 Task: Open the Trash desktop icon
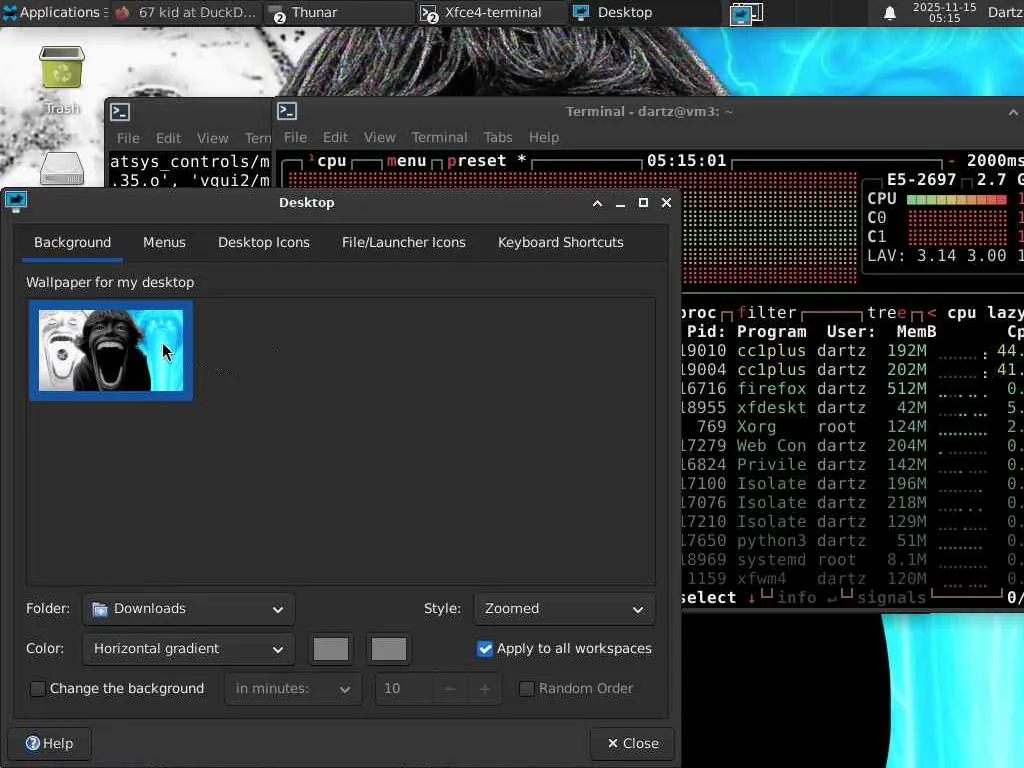pyautogui.click(x=62, y=69)
